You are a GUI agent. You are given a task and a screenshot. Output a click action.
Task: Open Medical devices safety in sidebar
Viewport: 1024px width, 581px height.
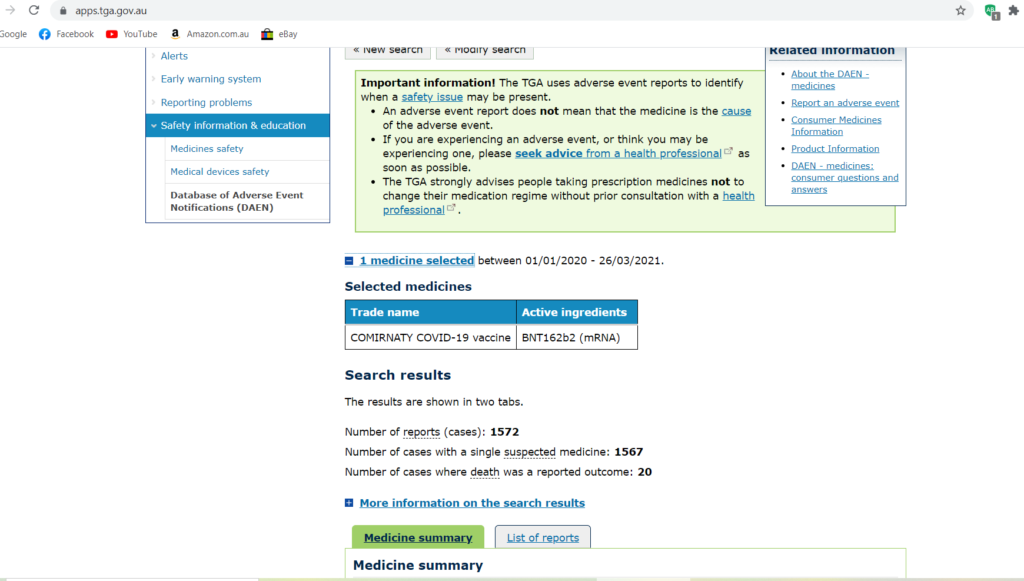coord(219,172)
